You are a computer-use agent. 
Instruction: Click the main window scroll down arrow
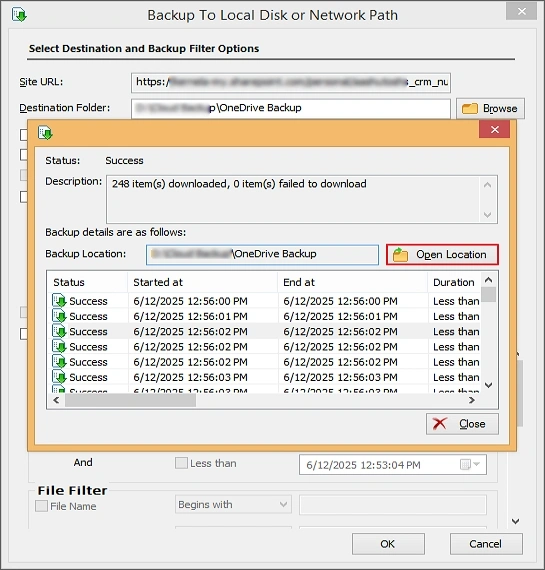point(516,521)
